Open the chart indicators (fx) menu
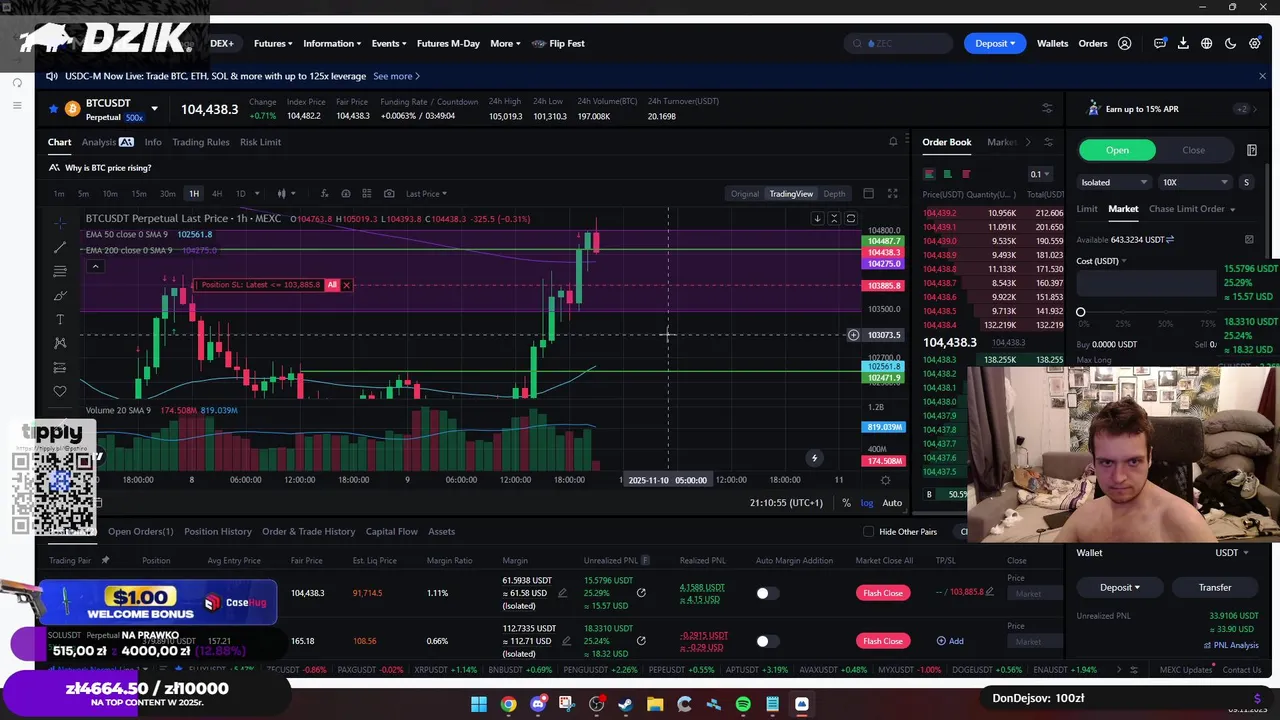Screen dimensions: 1280x720 pos(324,193)
